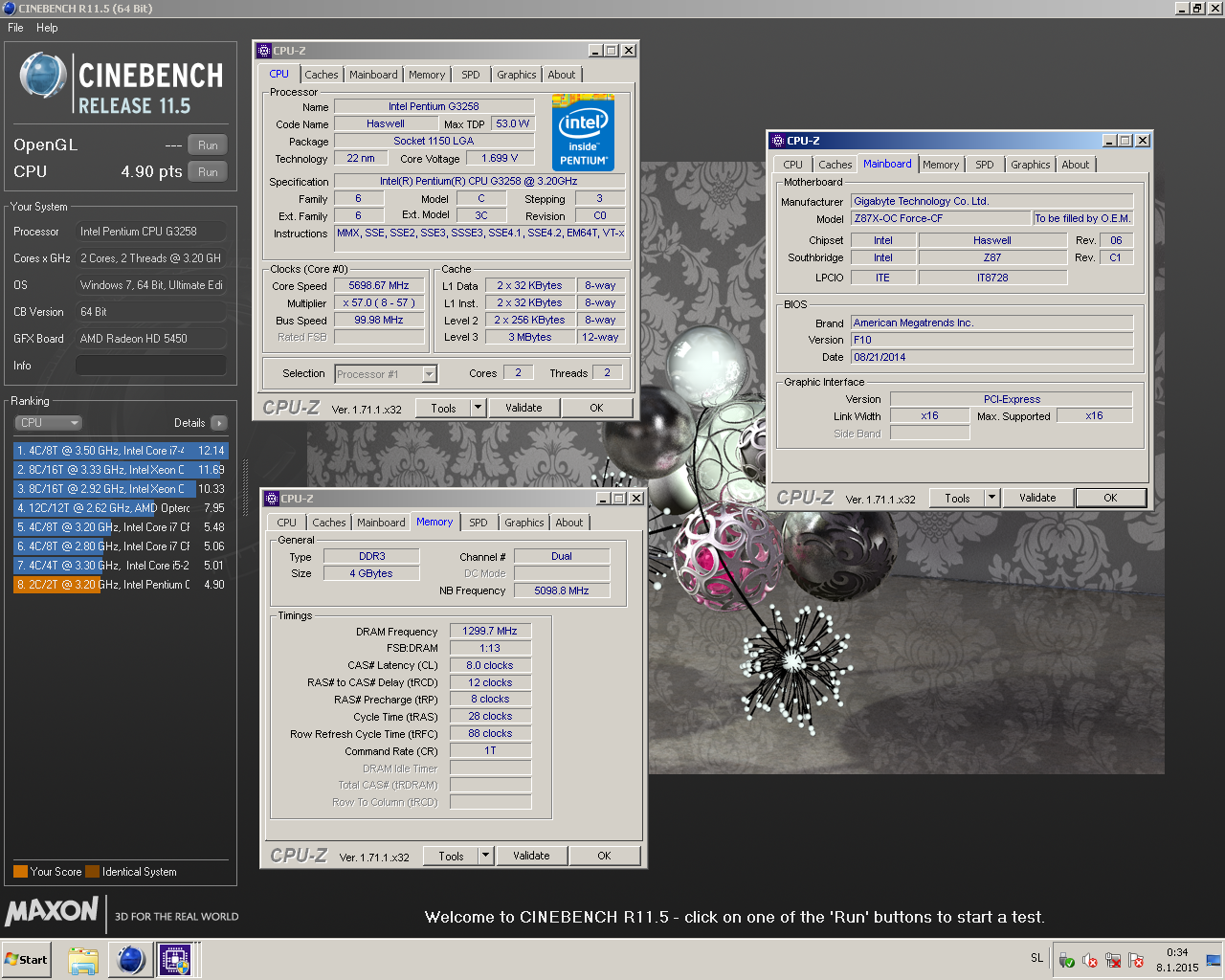Click the MAXON logo
Image resolution: width=1225 pixels, height=980 pixels.
tap(52, 911)
